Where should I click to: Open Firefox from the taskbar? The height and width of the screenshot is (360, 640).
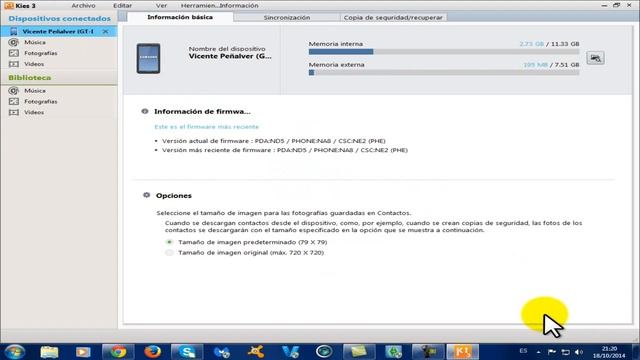pos(152,352)
